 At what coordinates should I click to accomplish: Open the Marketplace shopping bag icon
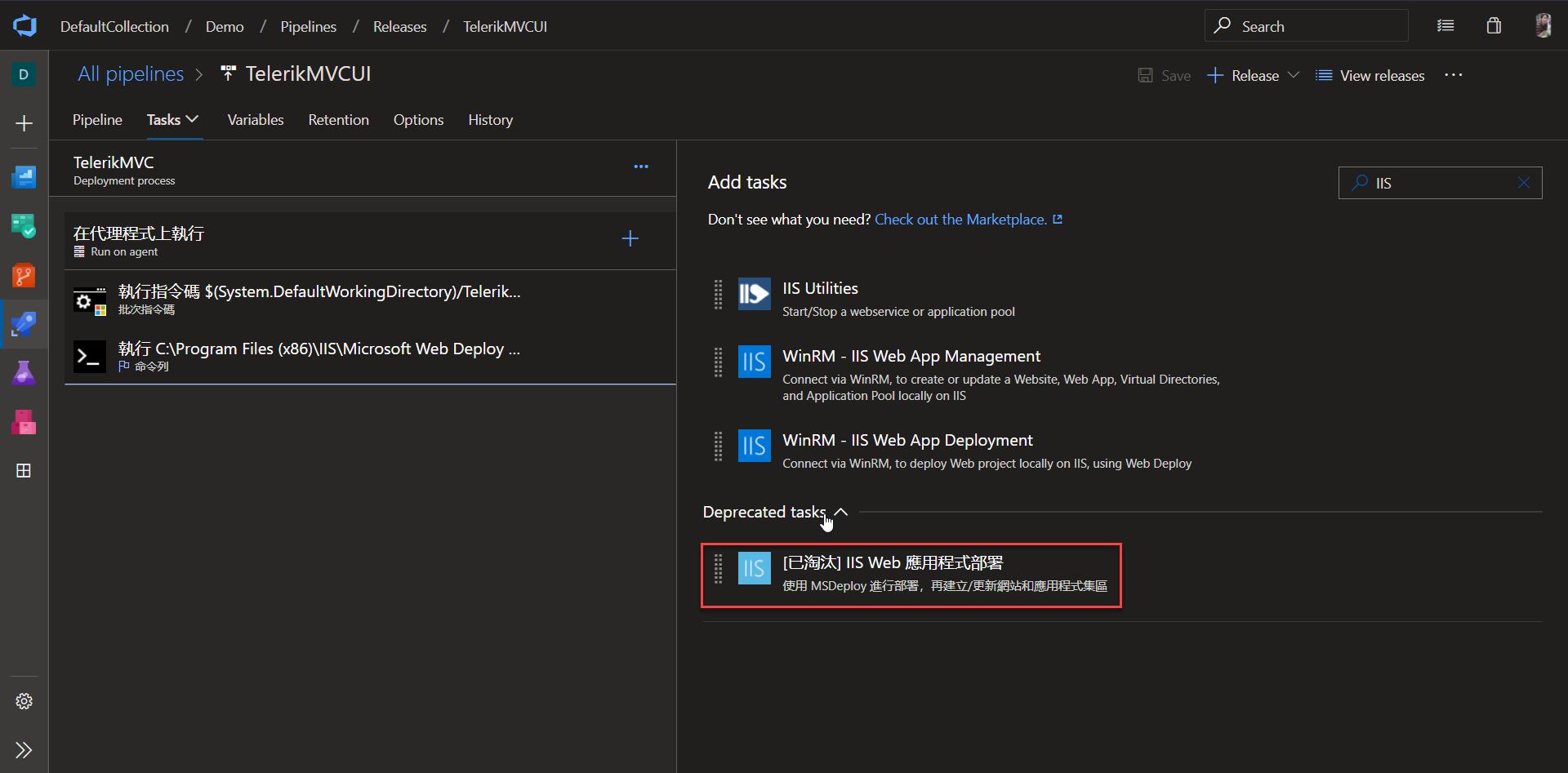click(x=1493, y=25)
